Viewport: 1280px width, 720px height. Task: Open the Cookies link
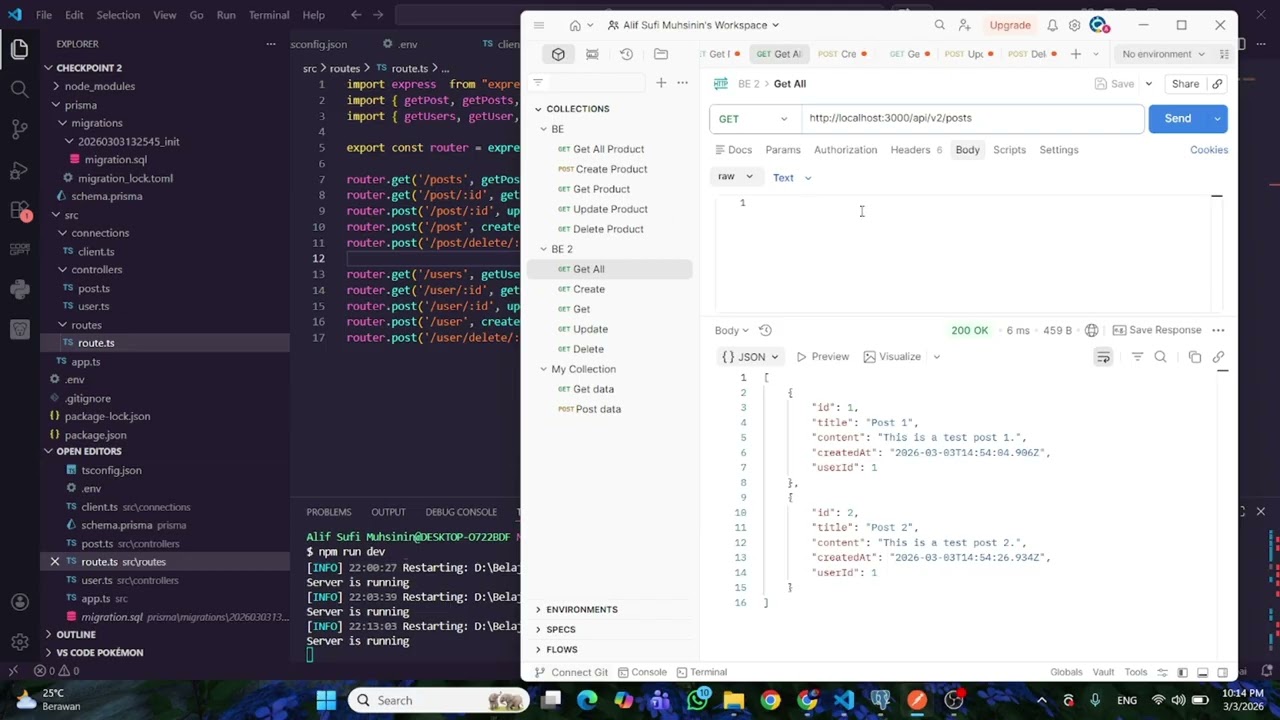(1208, 150)
